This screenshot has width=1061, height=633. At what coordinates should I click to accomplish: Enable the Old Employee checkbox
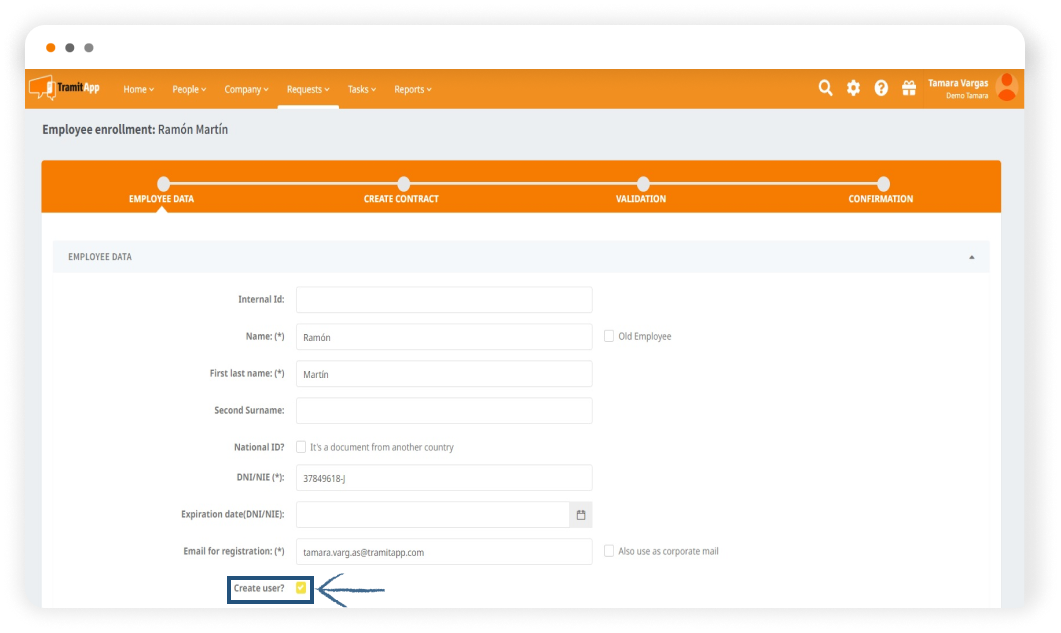coord(609,336)
